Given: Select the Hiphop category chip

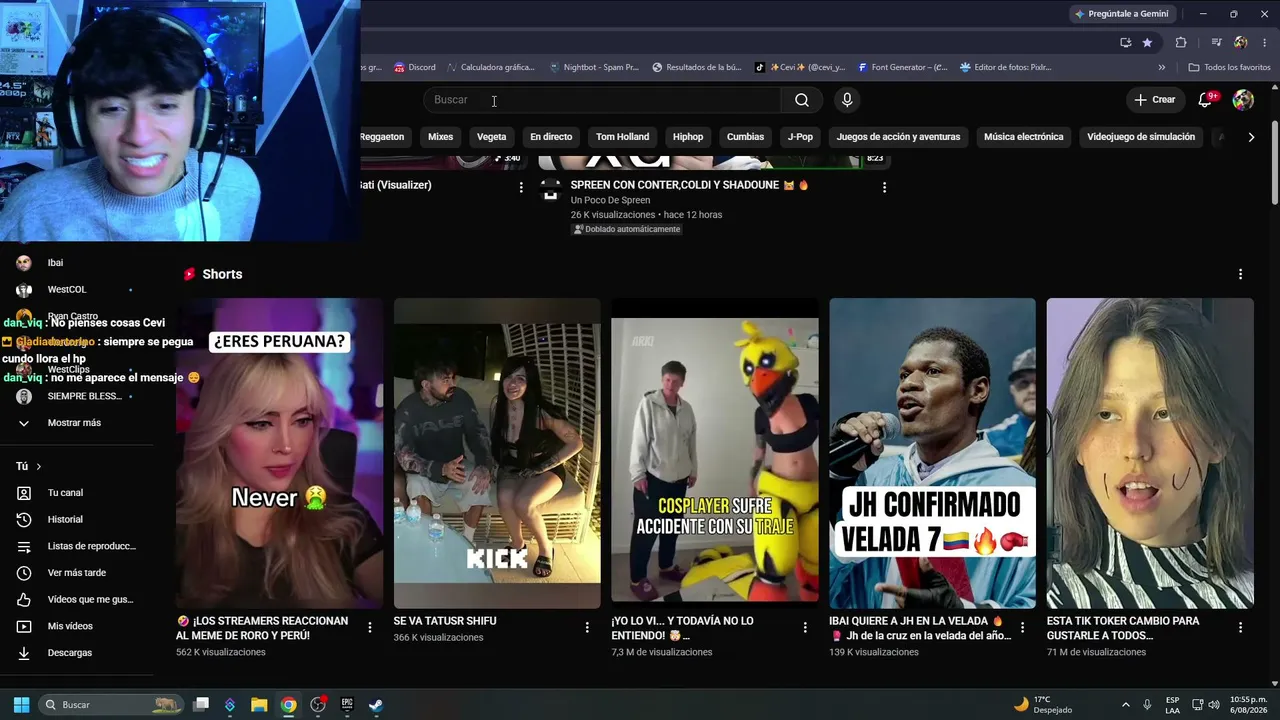Looking at the screenshot, I should point(688,137).
